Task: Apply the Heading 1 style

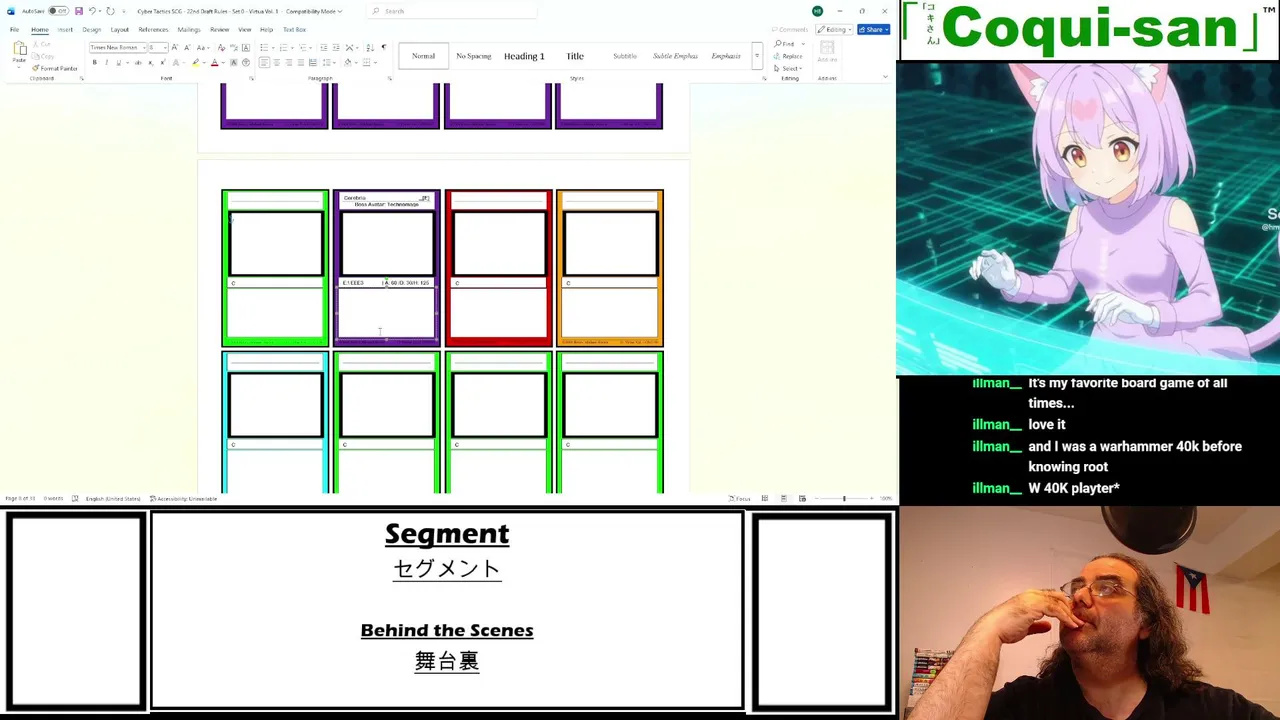Action: (524, 56)
